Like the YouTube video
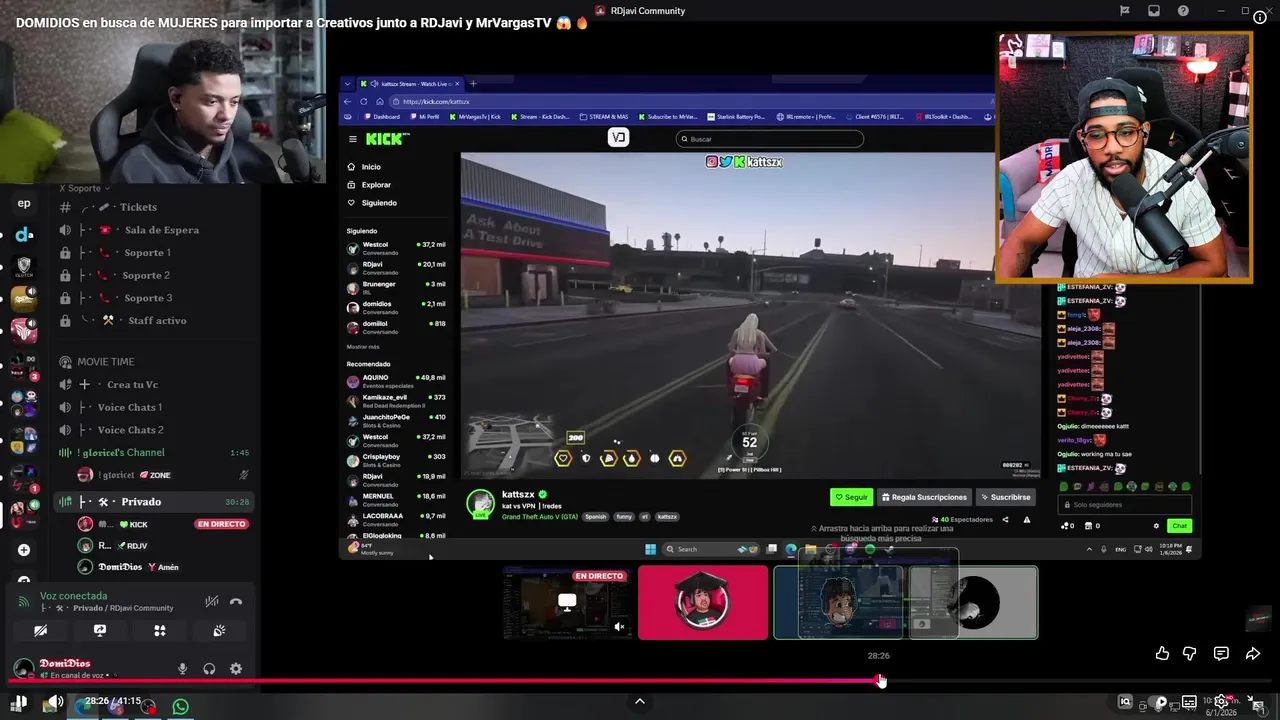This screenshot has height=720, width=1280. pos(1162,653)
